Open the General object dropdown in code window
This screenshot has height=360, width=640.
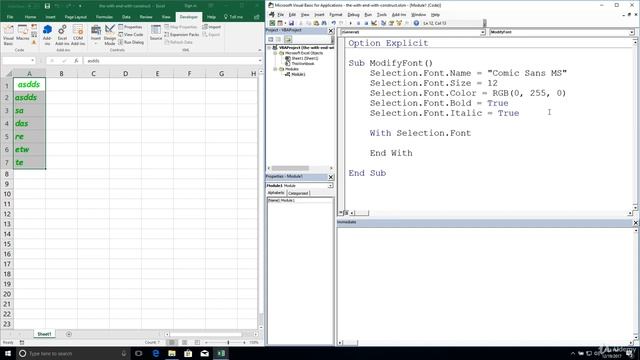[482, 32]
